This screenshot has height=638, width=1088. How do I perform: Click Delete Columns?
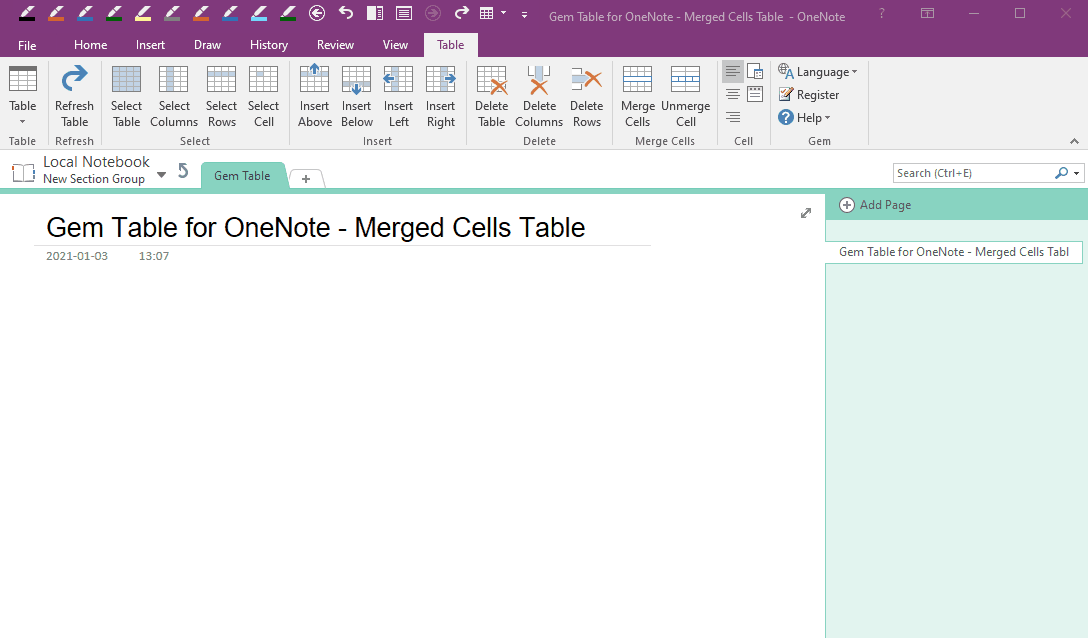[x=538, y=96]
